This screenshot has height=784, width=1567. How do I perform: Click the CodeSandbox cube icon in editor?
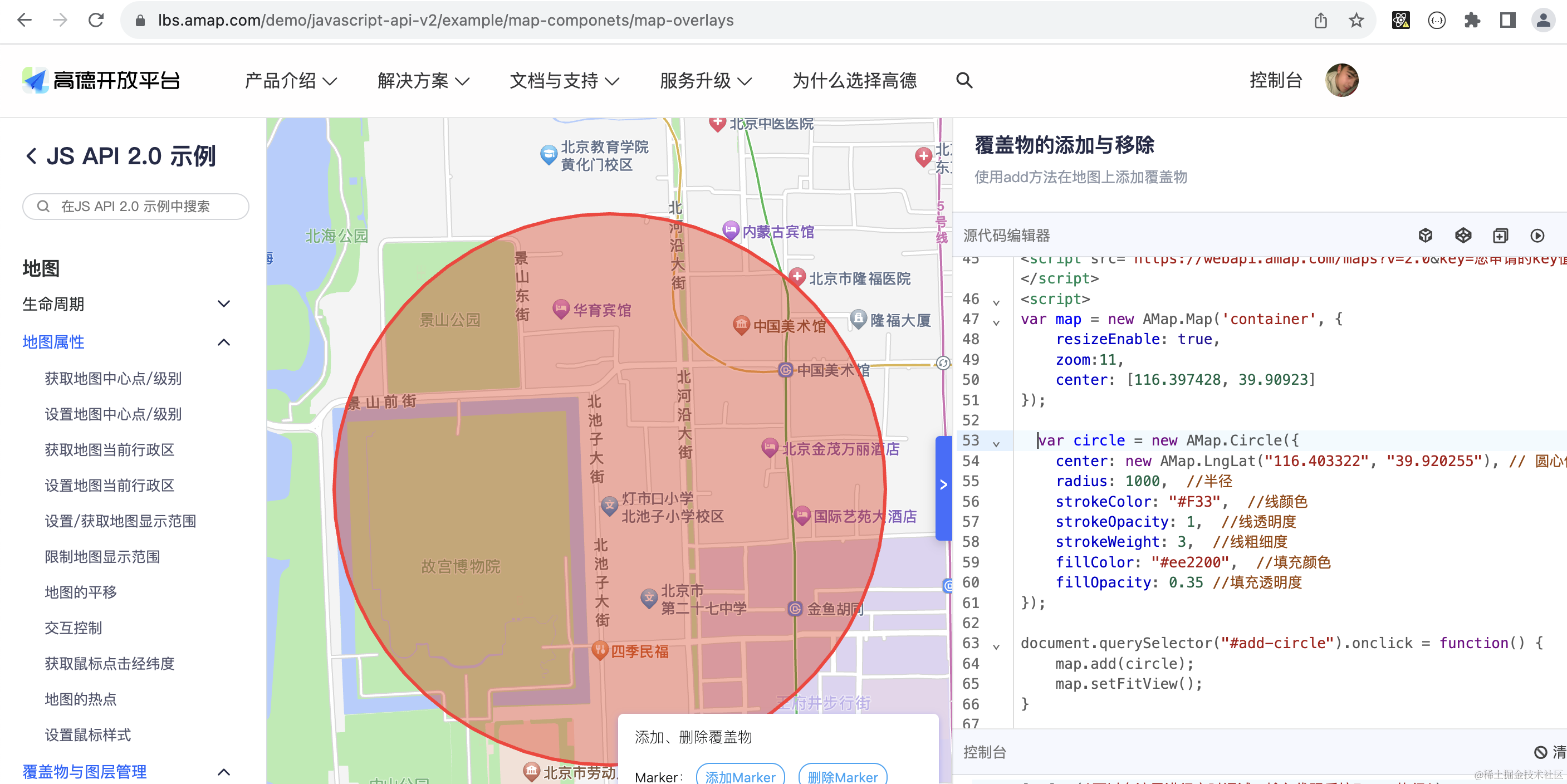1425,236
